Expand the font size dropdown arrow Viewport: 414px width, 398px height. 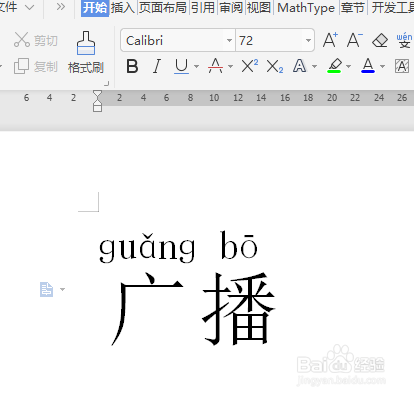308,40
